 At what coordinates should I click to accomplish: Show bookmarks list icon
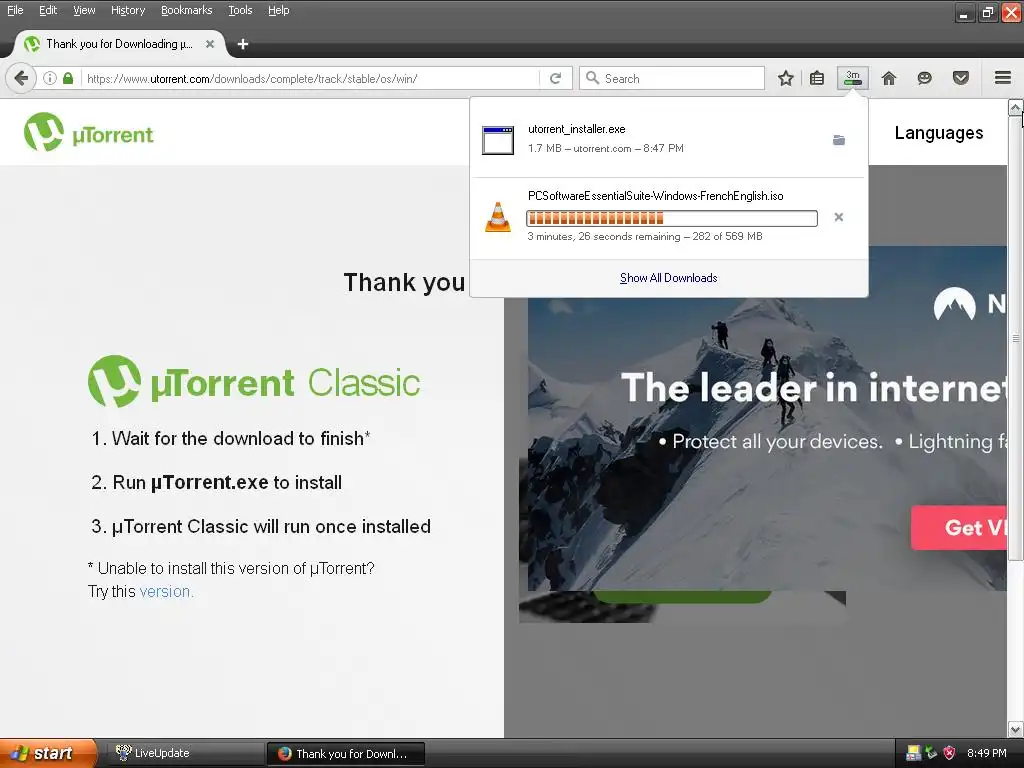click(817, 78)
